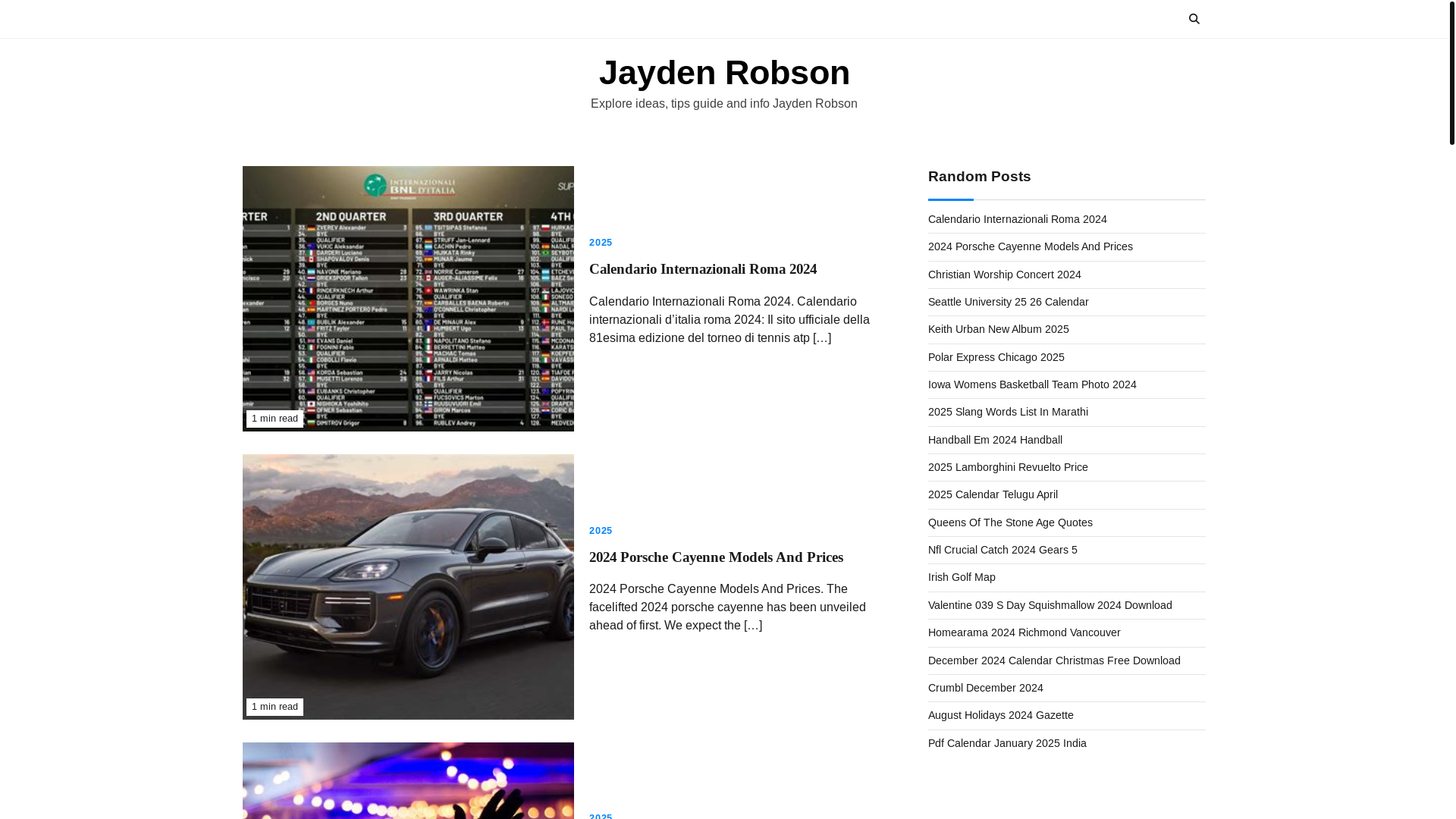Viewport: 1456px width, 819px height.
Task: Go to 2025 Calendar Telugu April
Action: 993,494
